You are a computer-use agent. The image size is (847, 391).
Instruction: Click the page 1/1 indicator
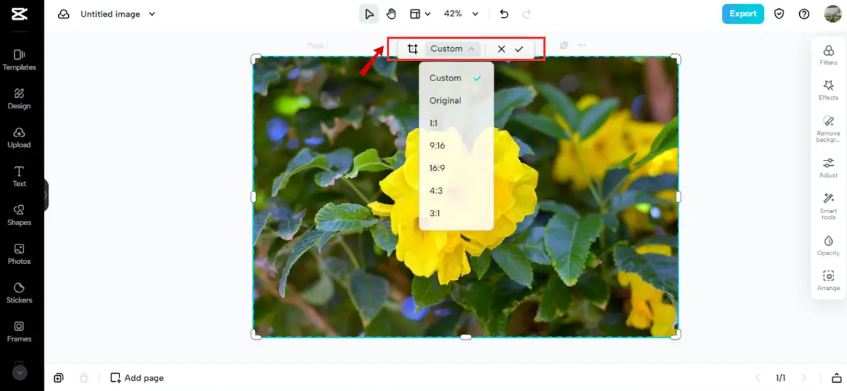(781, 378)
